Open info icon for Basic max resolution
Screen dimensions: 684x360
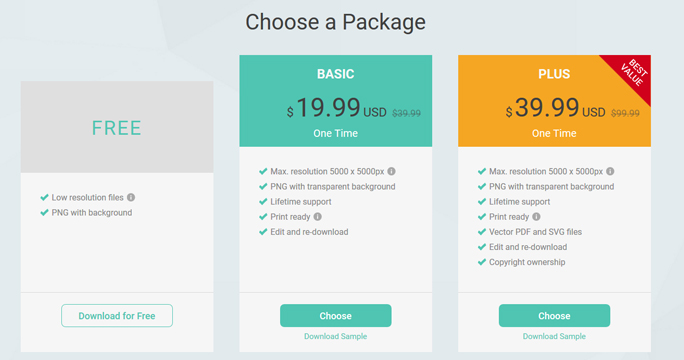pos(391,171)
